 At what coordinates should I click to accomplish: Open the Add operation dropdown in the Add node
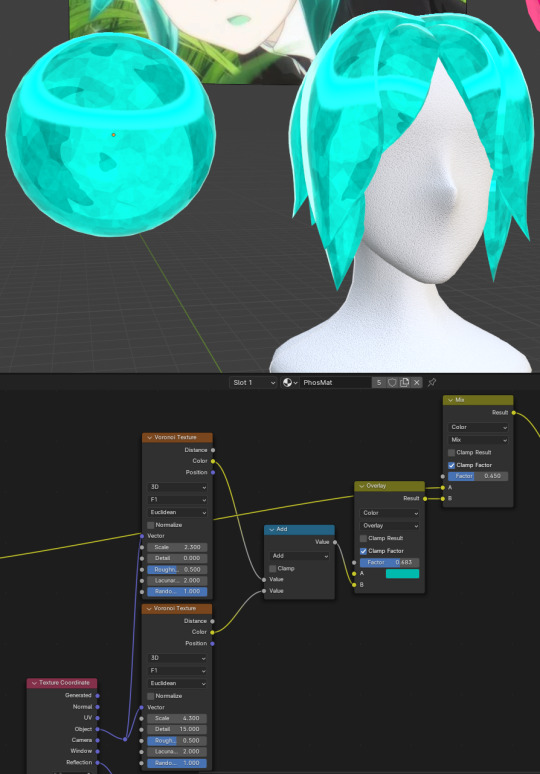tap(300, 556)
